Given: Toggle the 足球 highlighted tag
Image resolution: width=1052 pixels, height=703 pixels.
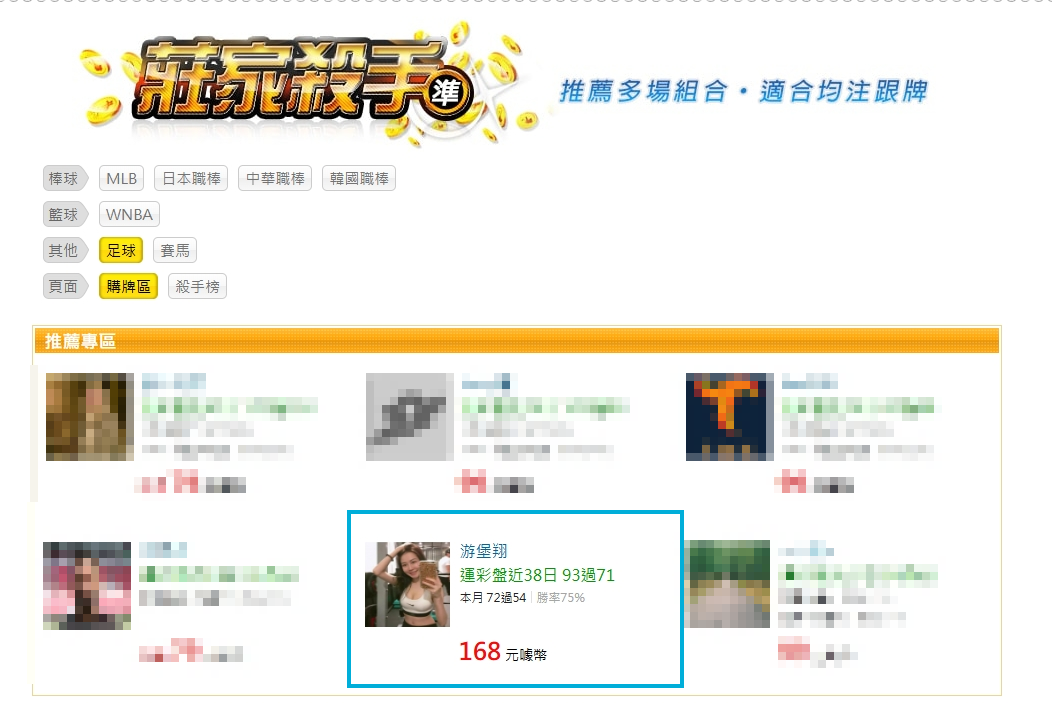Looking at the screenshot, I should click(121, 251).
